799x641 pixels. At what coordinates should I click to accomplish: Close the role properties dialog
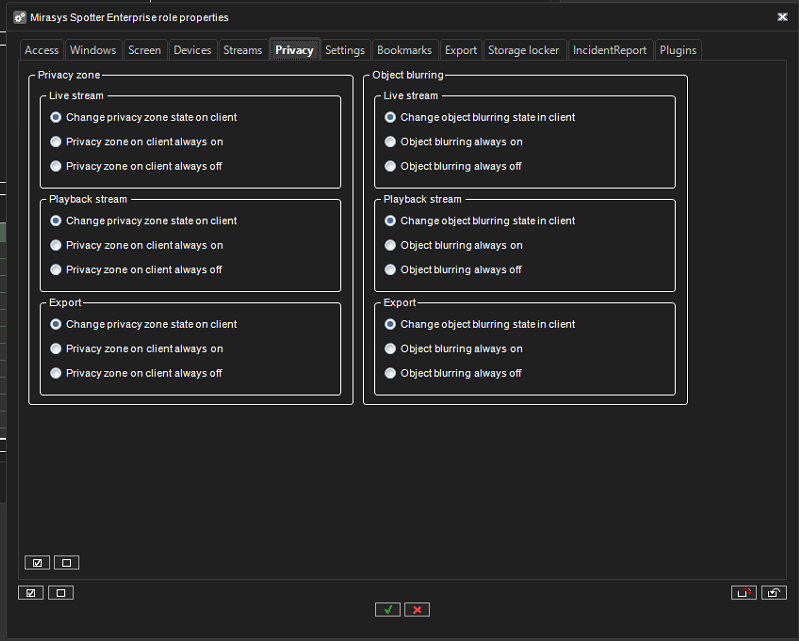[782, 16]
